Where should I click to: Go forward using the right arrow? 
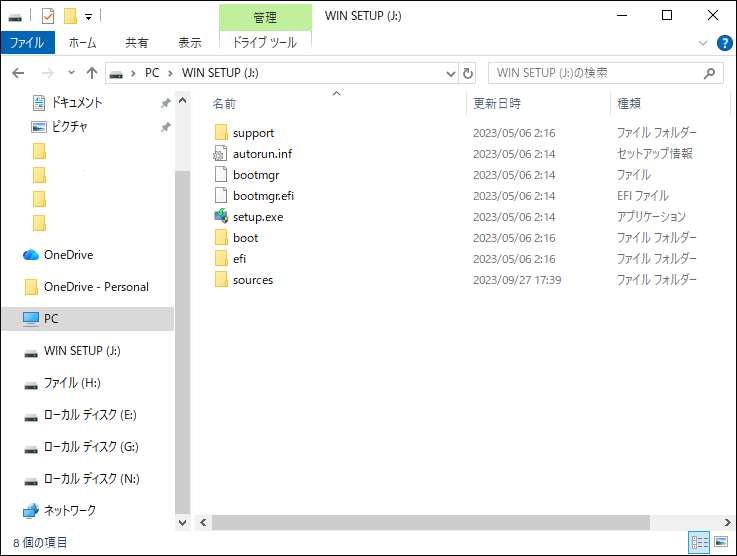47,73
